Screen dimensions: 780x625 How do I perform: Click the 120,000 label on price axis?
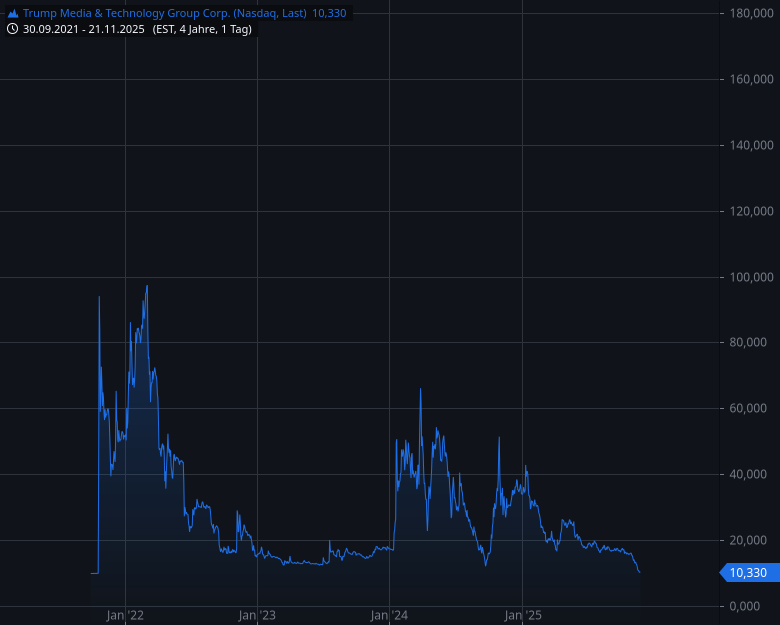(748, 211)
